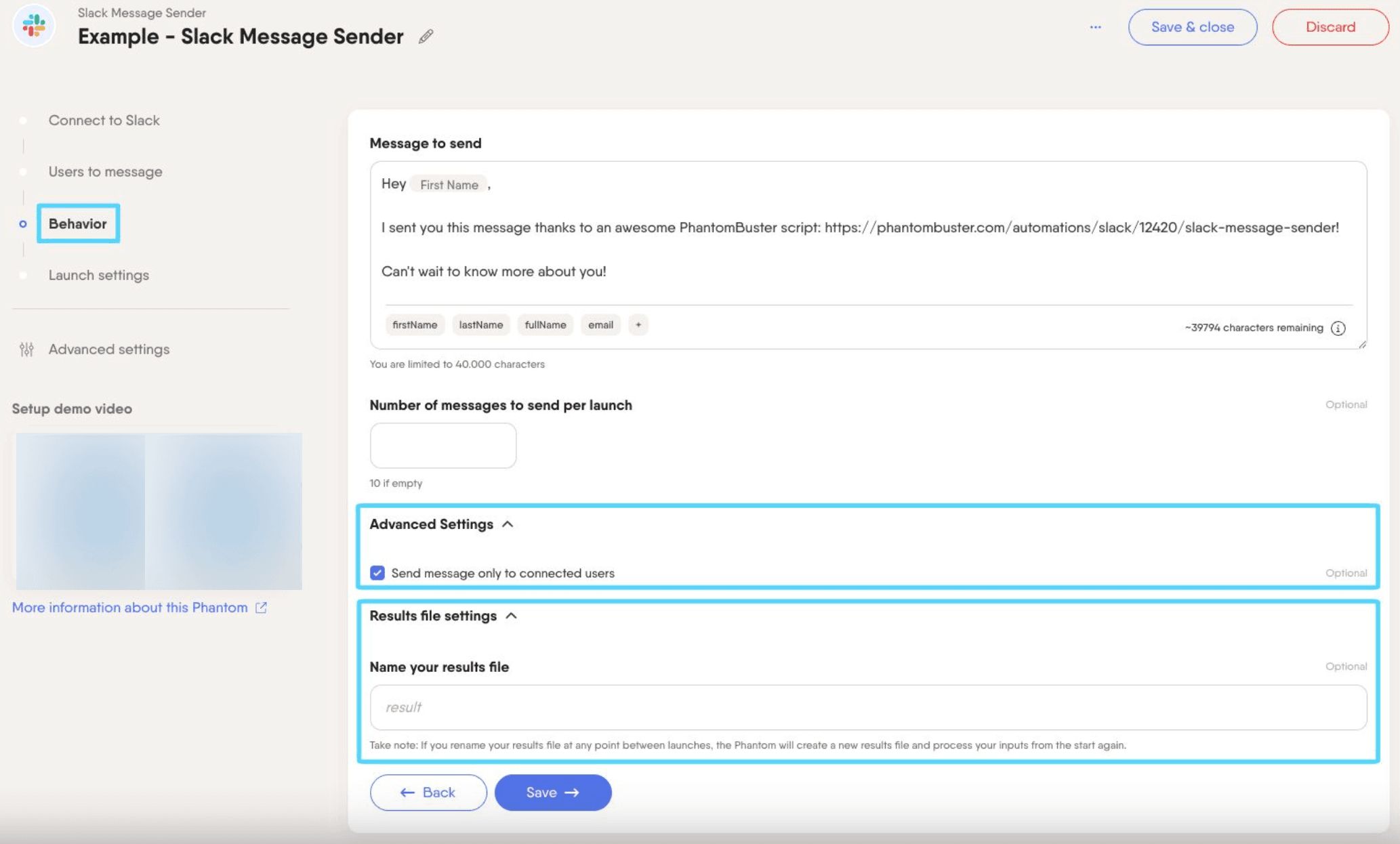Edit the Phantom name with the pencil icon
The image size is (1400, 844).
coord(426,37)
